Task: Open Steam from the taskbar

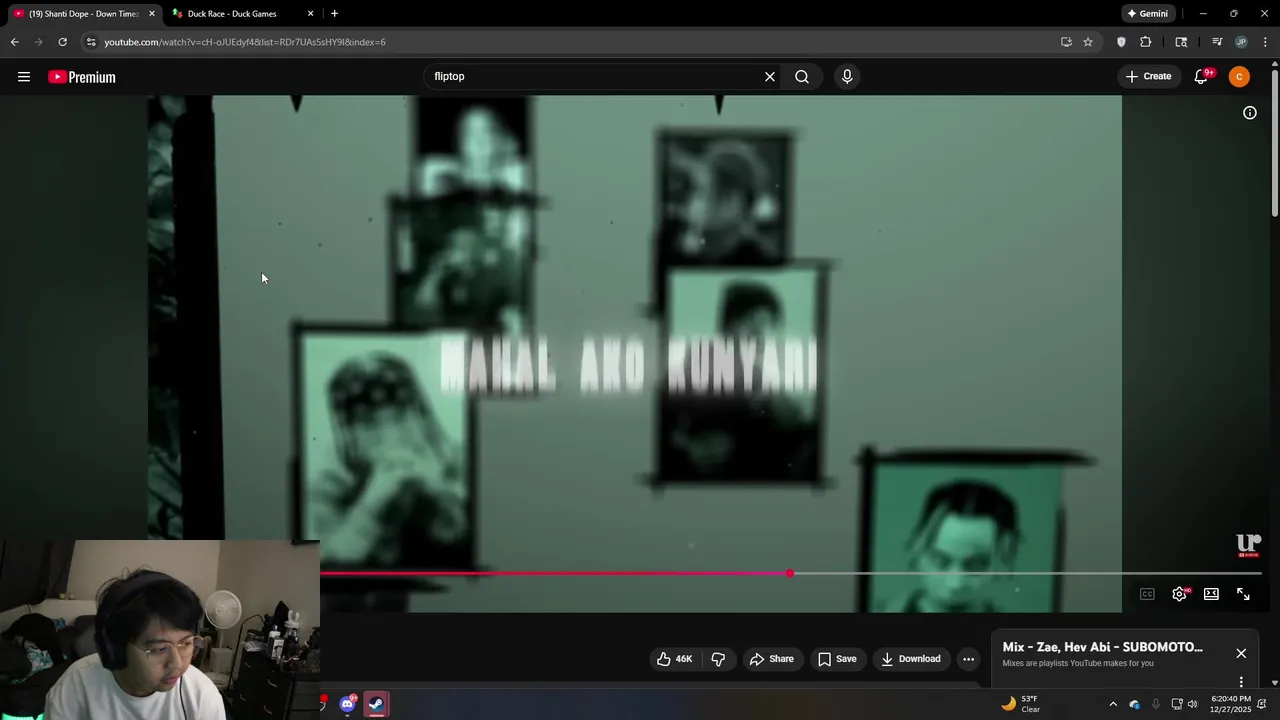Action: [376, 704]
